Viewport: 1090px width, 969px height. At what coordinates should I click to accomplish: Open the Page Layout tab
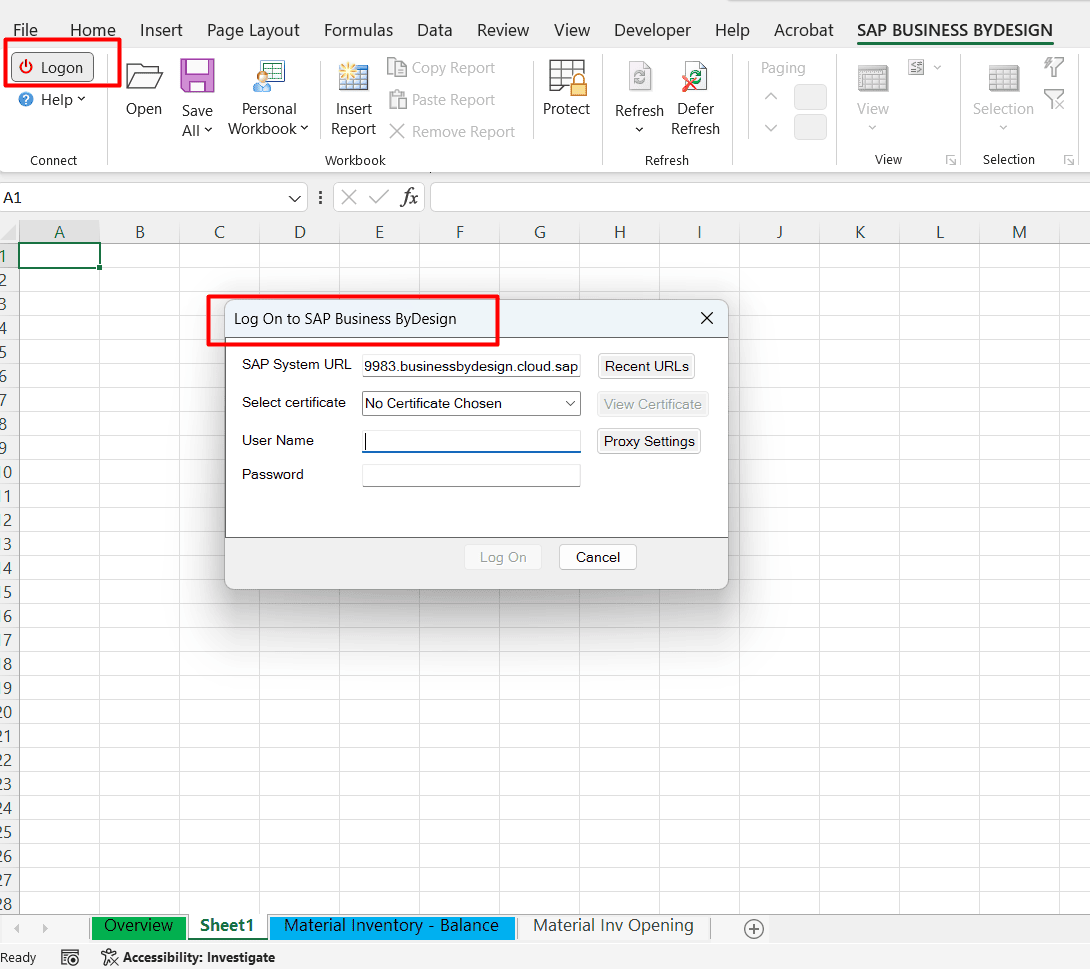253,30
